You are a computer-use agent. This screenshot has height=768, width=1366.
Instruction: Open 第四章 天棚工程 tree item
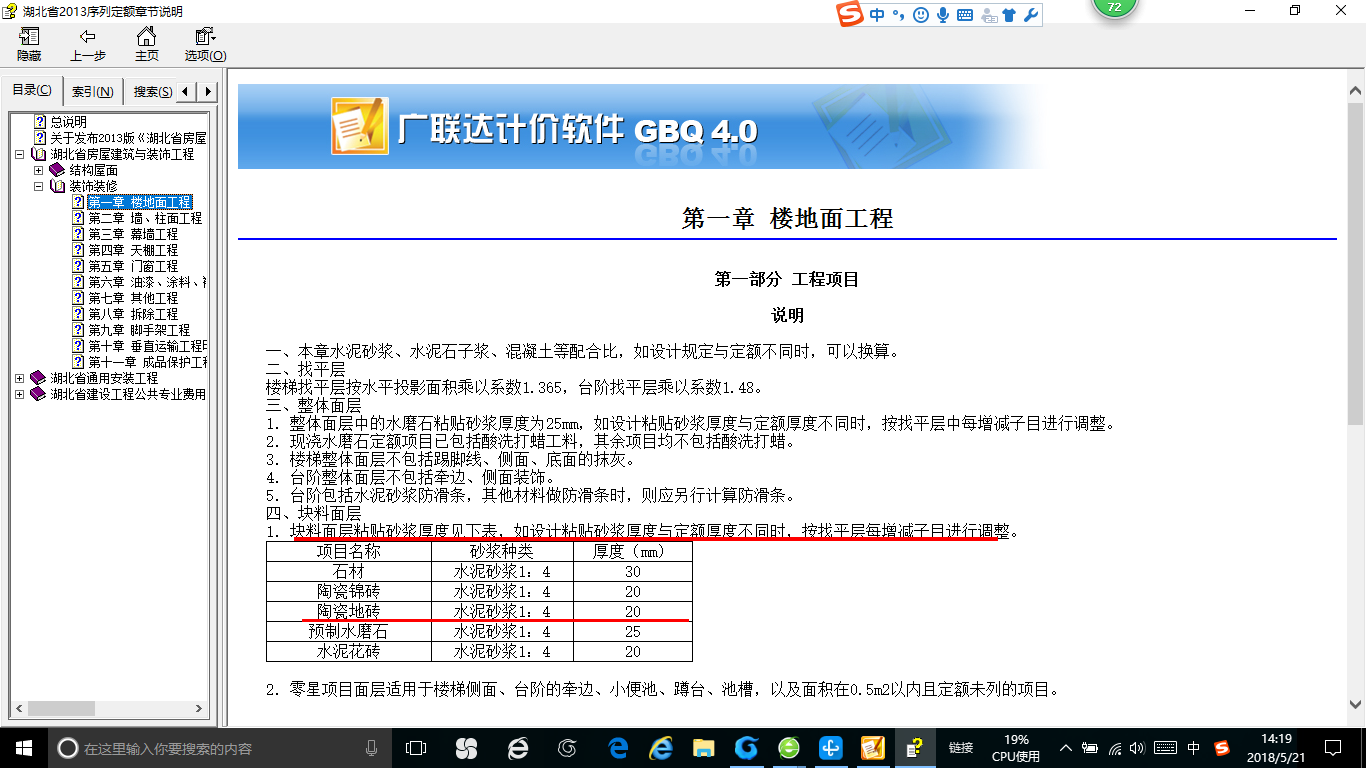[x=133, y=250]
